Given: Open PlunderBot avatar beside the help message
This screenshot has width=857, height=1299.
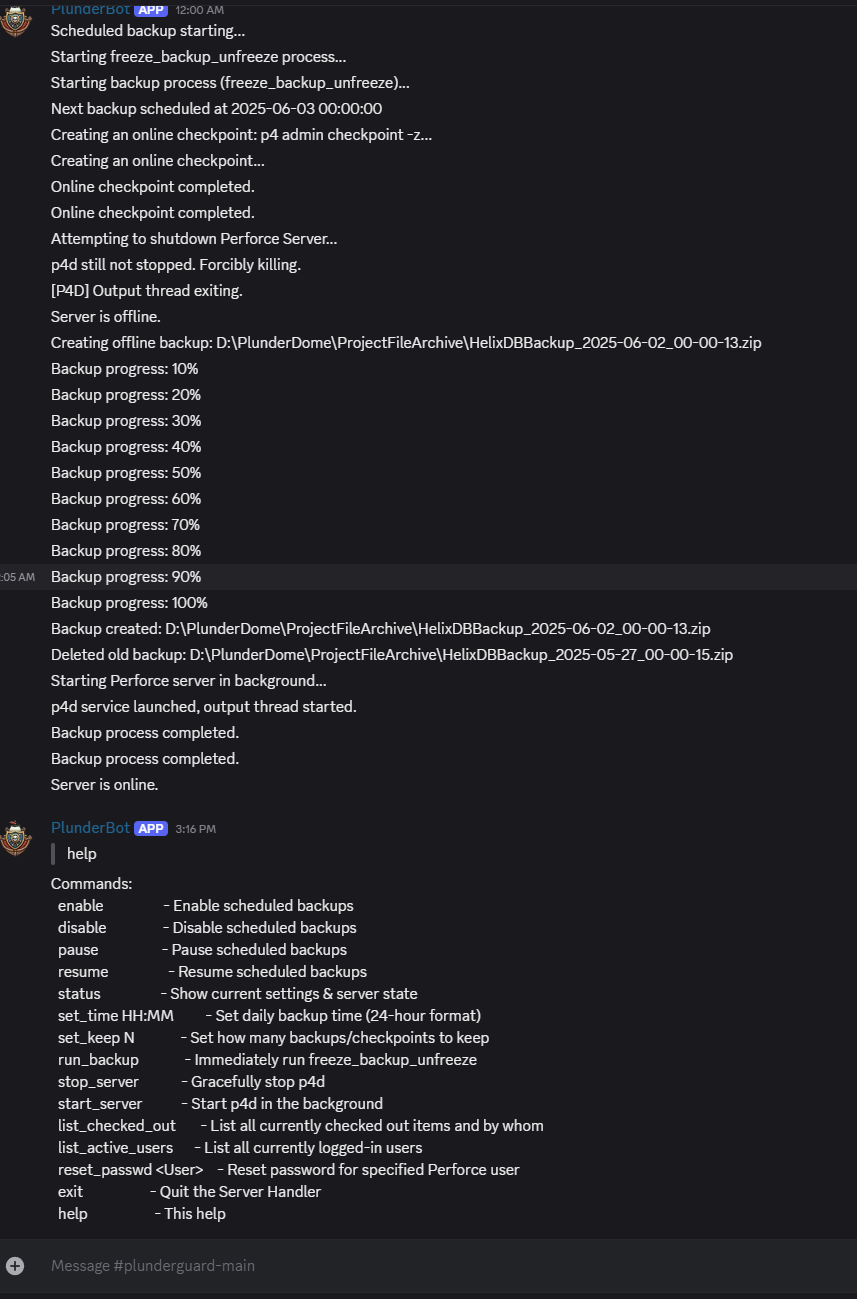Looking at the screenshot, I should [16, 838].
